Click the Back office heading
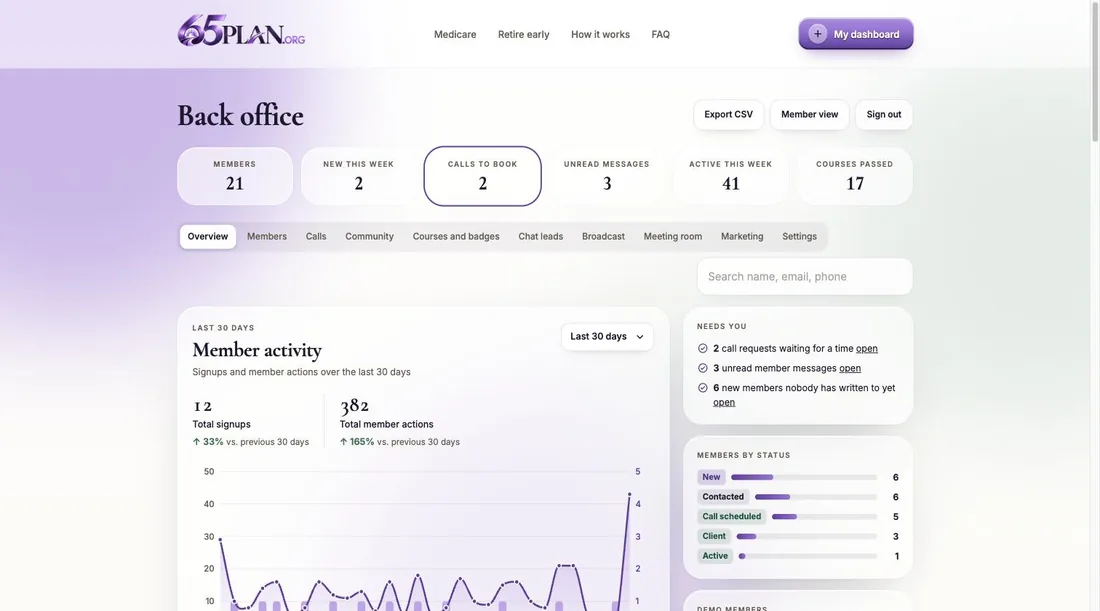This screenshot has width=1100, height=611. coord(241,116)
